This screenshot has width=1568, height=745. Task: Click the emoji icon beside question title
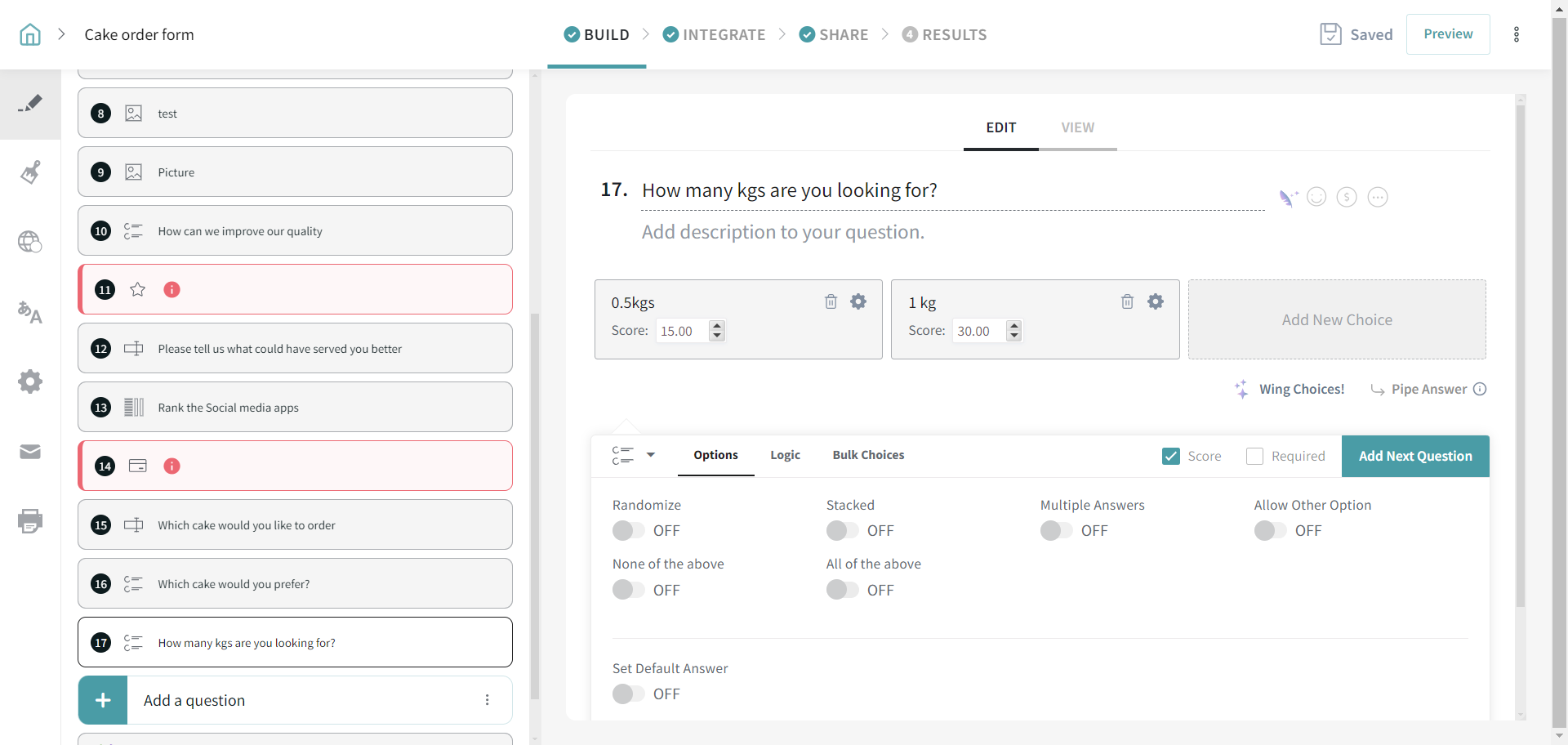pyautogui.click(x=1316, y=197)
